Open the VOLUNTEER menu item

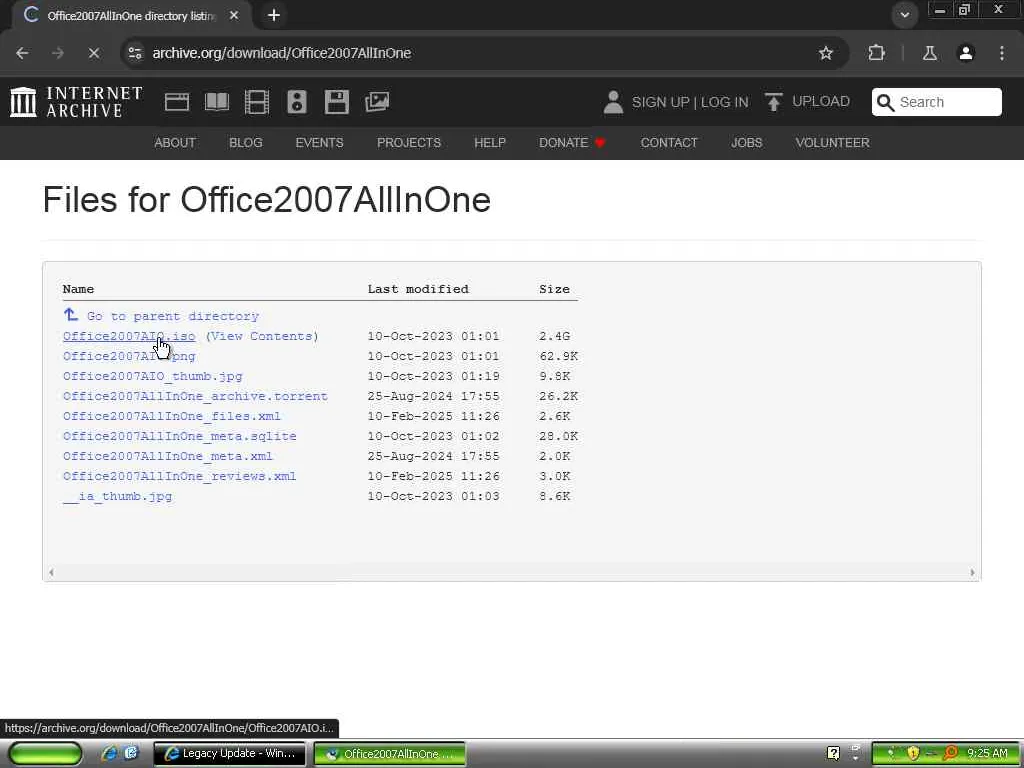832,142
